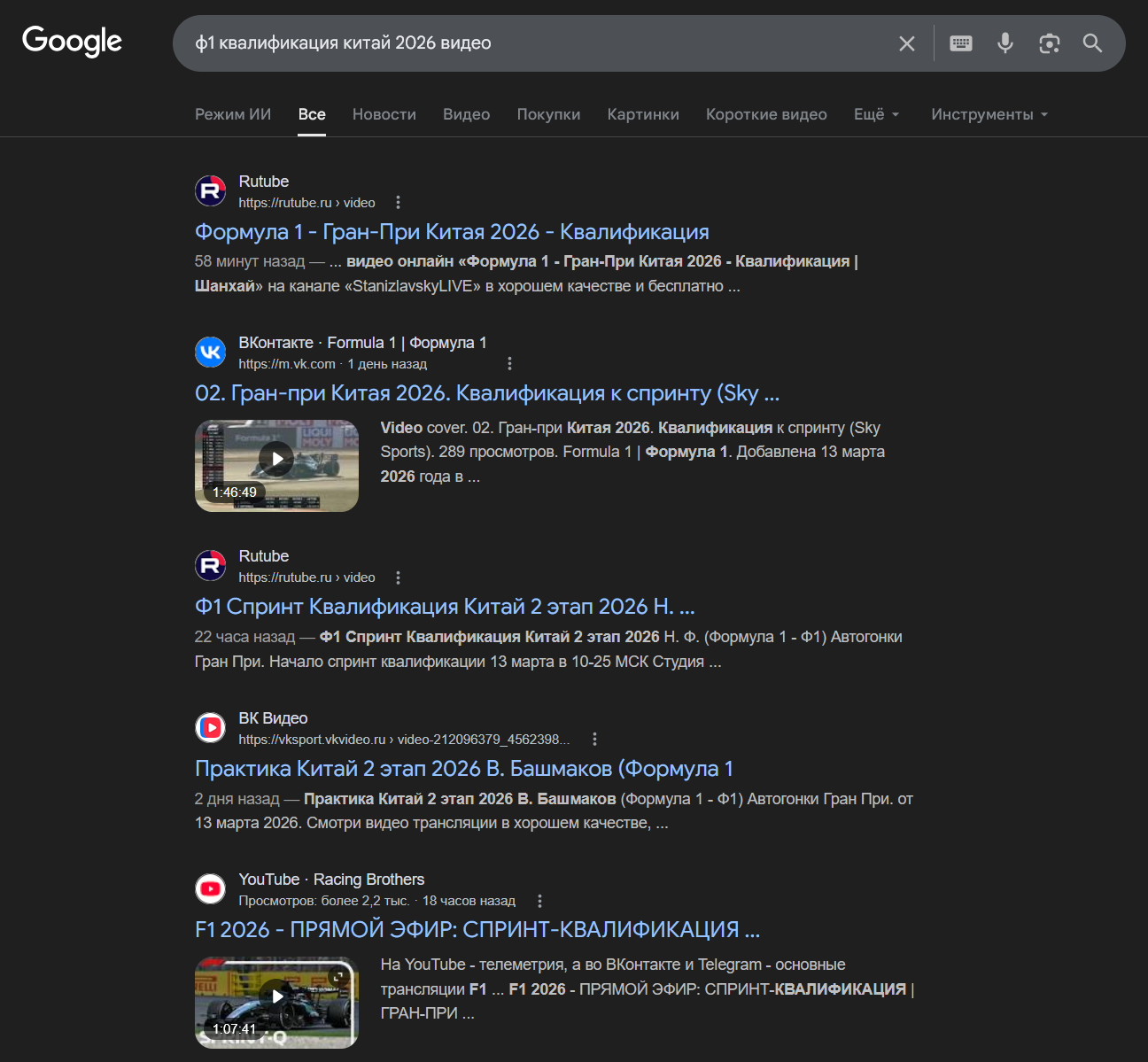Clear the search query with X icon

(x=906, y=43)
